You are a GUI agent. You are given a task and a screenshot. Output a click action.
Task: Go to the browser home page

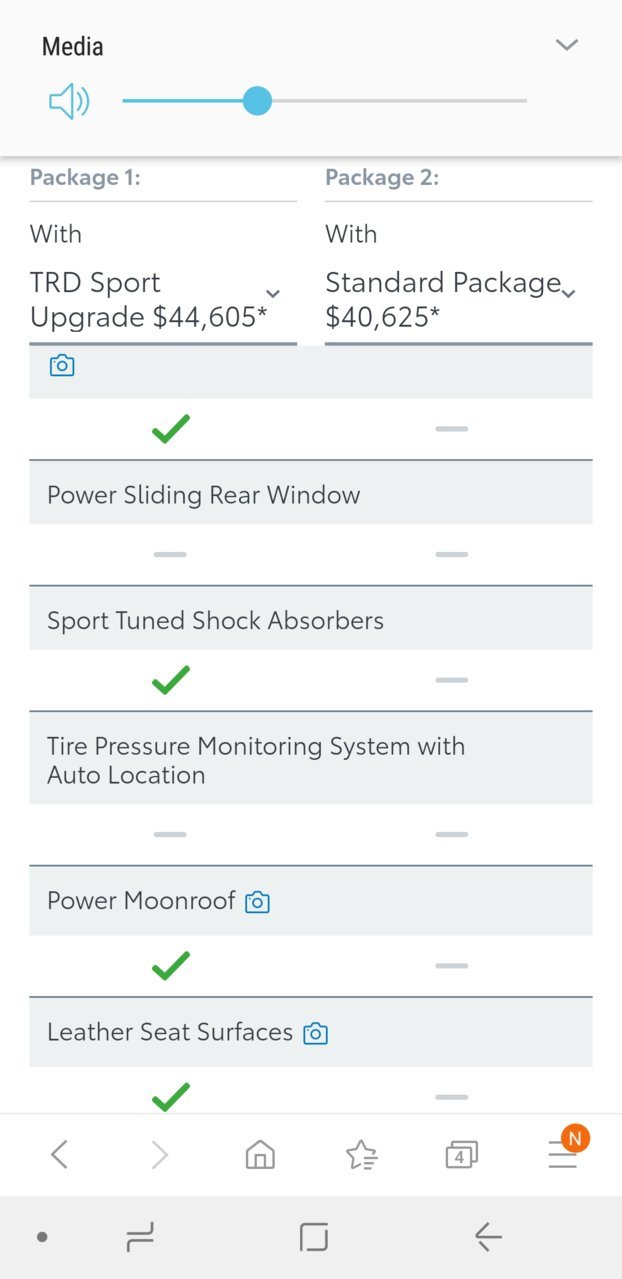click(260, 1155)
